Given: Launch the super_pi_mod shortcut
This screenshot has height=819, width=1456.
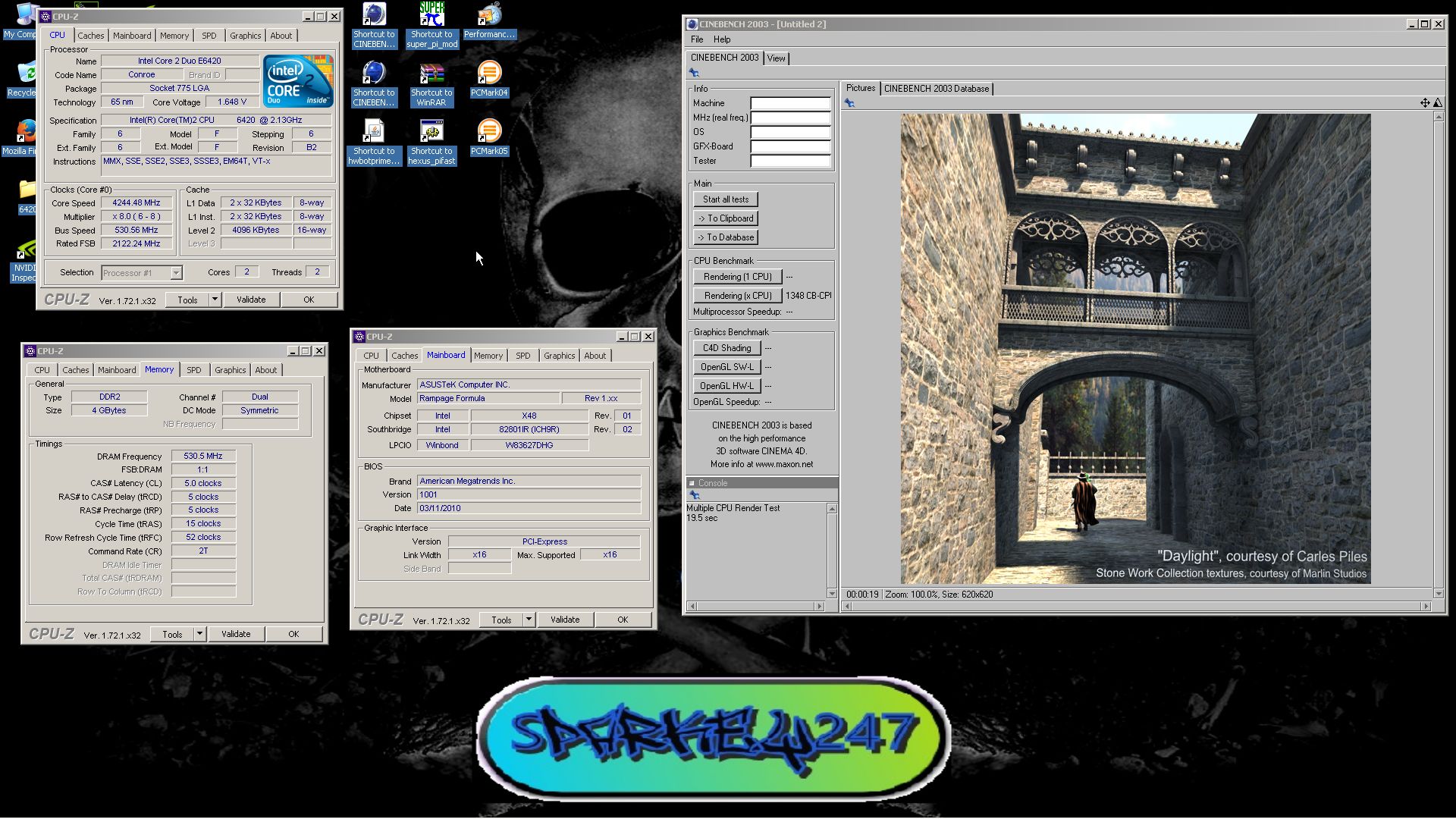Looking at the screenshot, I should (431, 25).
